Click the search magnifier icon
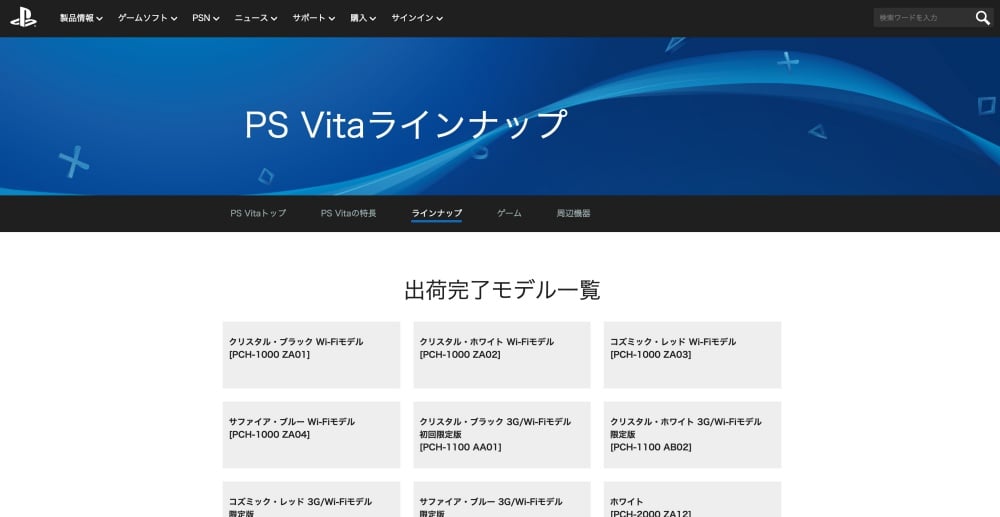The image size is (1000, 517). 982,18
